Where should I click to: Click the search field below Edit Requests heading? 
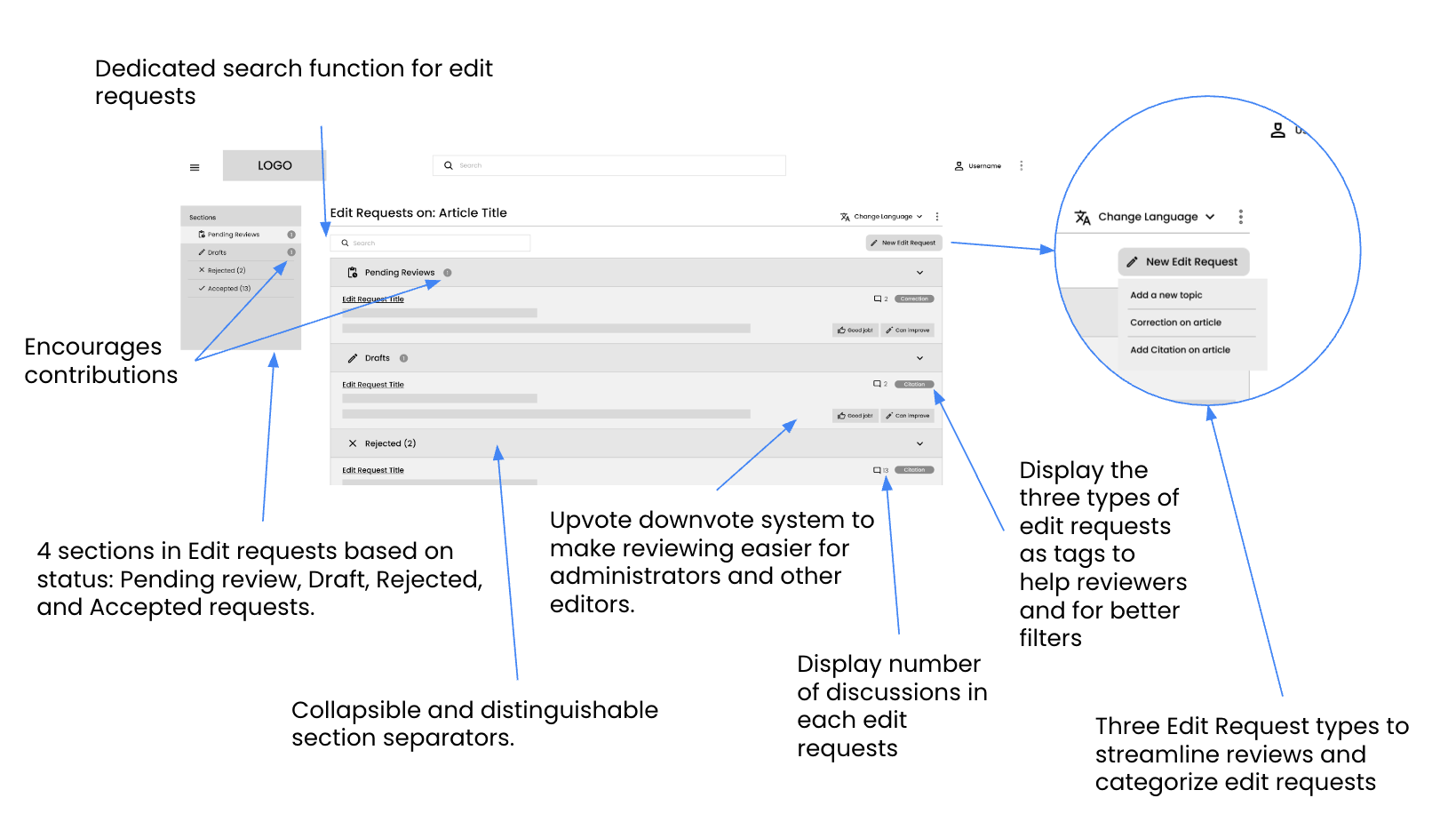[431, 243]
